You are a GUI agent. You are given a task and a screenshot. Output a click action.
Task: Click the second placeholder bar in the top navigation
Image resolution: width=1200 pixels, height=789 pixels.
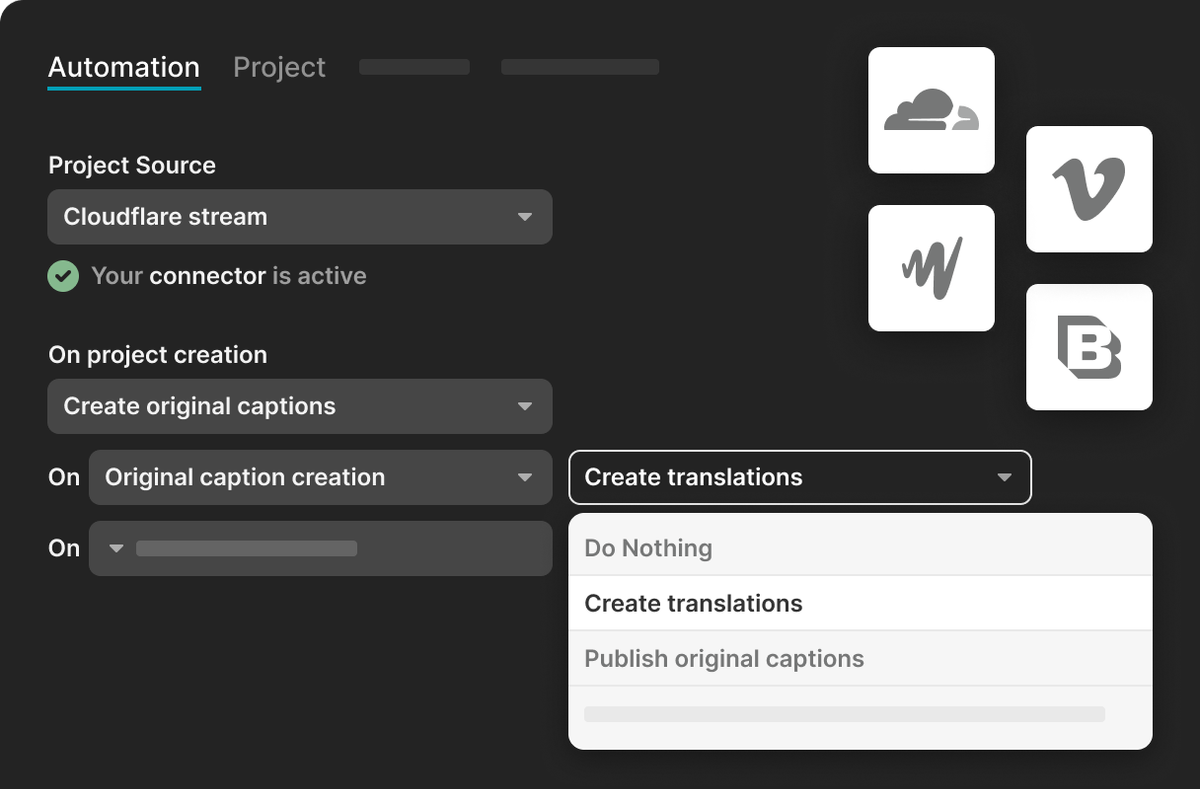tap(580, 67)
